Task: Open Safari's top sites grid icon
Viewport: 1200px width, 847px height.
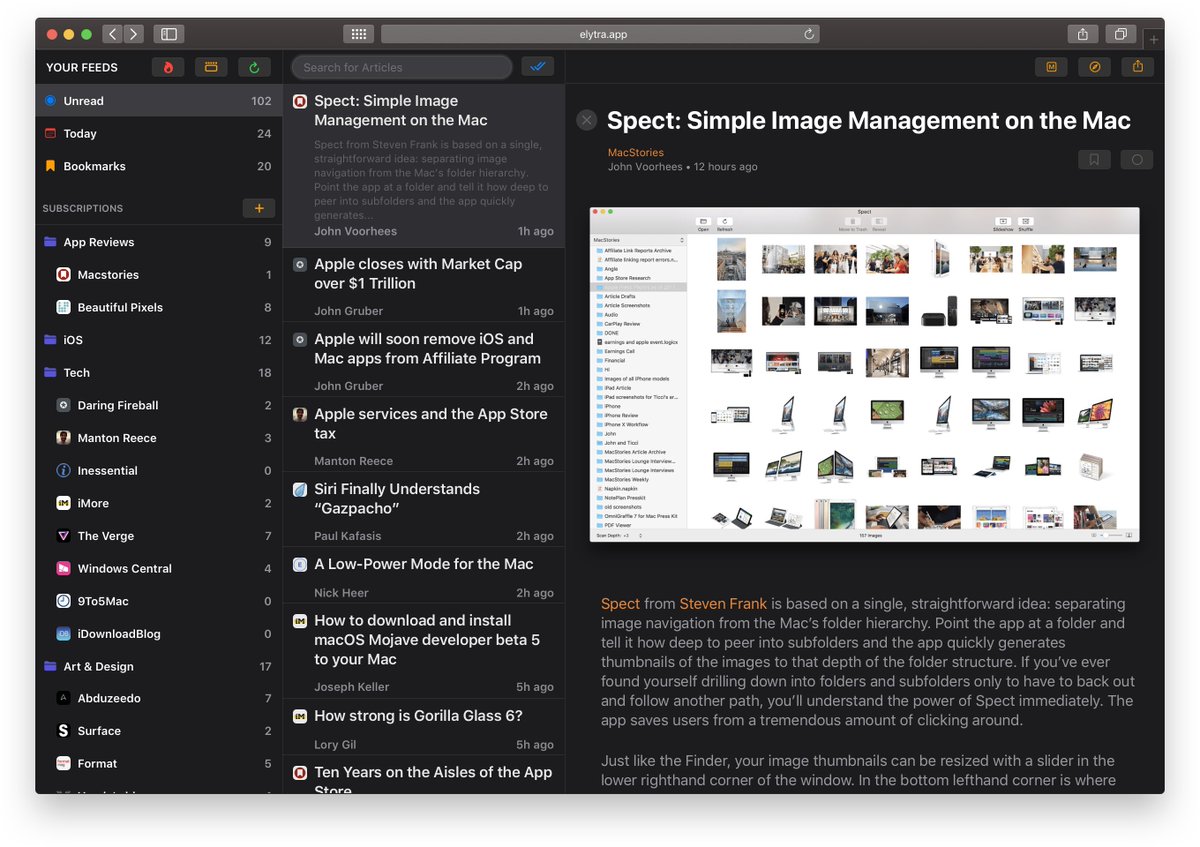Action: click(x=358, y=34)
